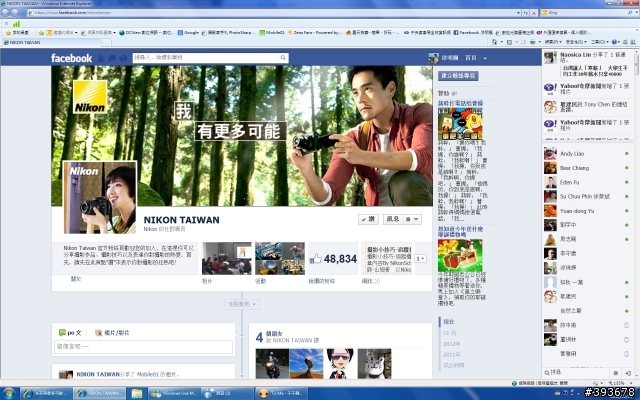Open the highlights filter dropdown on timeline
The width and height of the screenshot is (640, 400).
click(242, 304)
